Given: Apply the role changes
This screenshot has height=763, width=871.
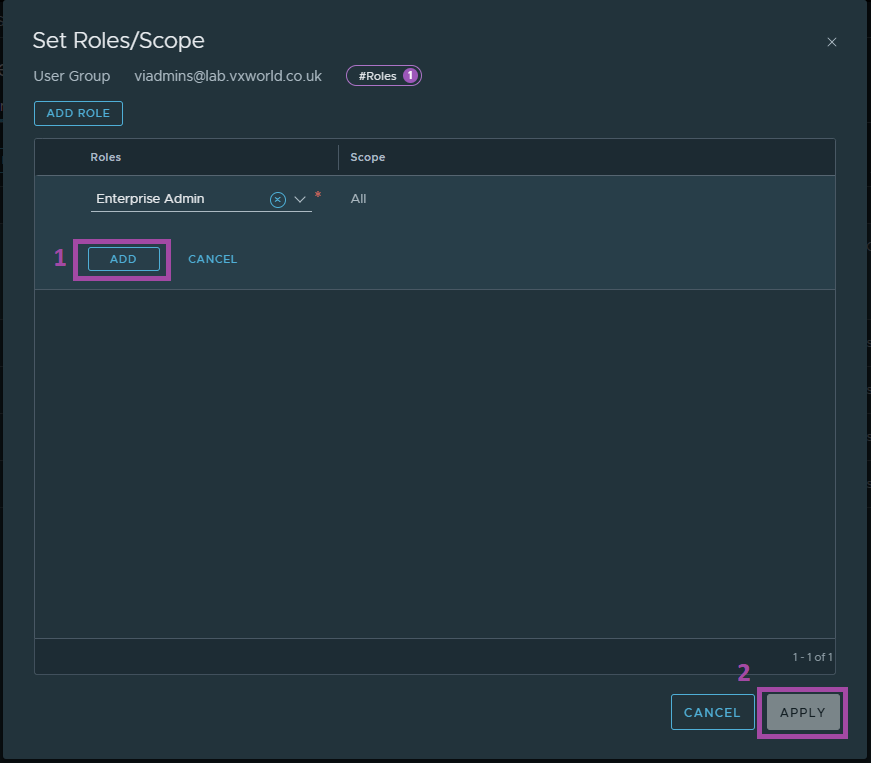Looking at the screenshot, I should (x=802, y=712).
